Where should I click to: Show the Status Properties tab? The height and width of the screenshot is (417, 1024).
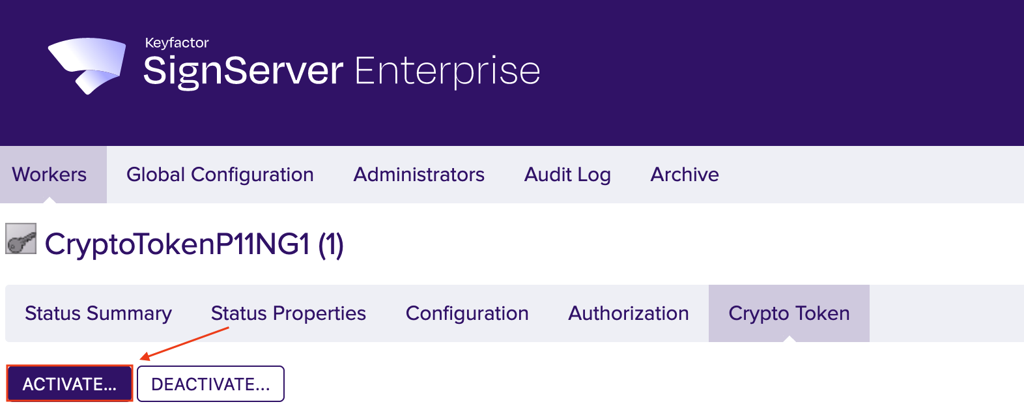coord(288,313)
